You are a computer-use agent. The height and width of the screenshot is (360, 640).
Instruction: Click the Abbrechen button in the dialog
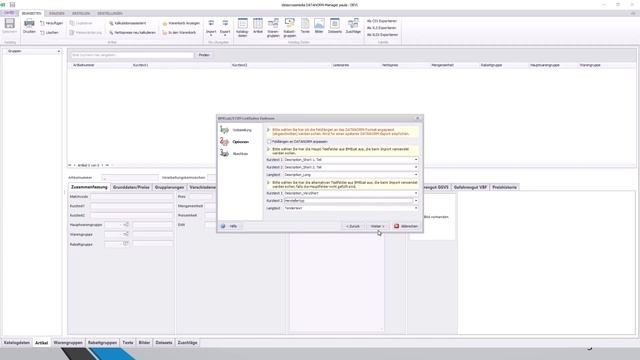(x=406, y=226)
